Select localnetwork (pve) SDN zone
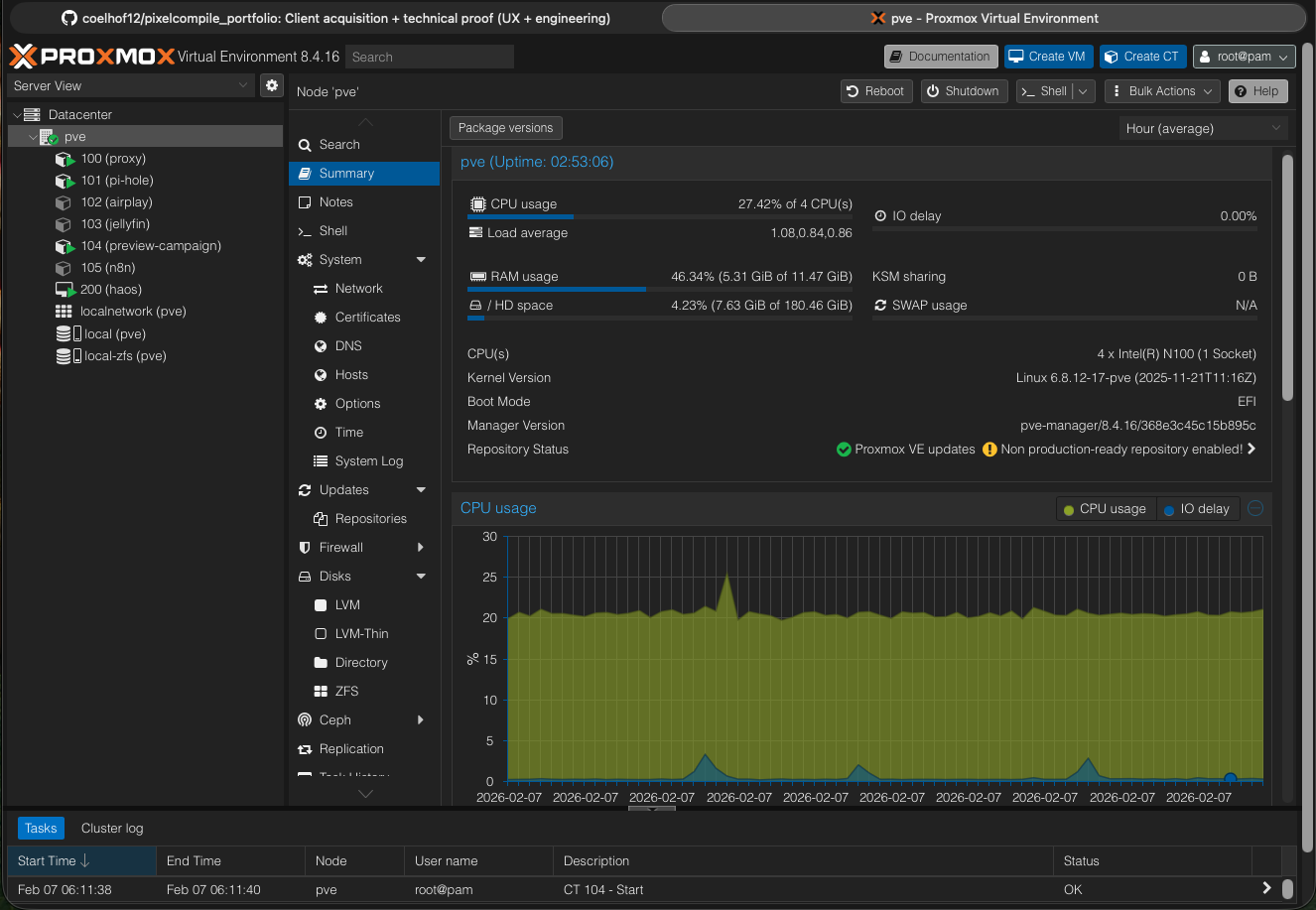Image resolution: width=1316 pixels, height=910 pixels. point(133,312)
